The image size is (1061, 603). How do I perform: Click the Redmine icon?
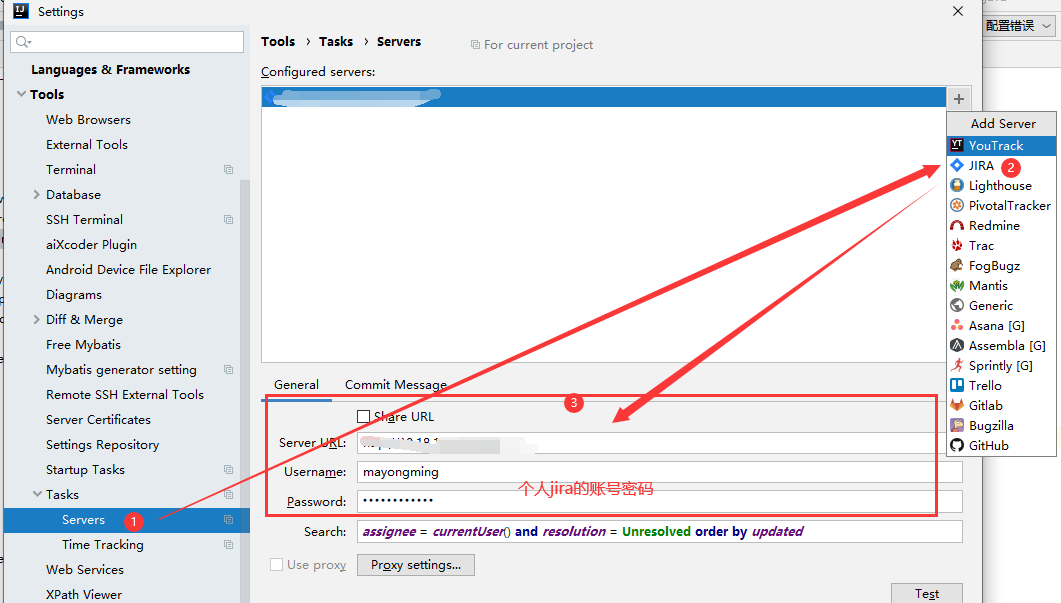957,225
